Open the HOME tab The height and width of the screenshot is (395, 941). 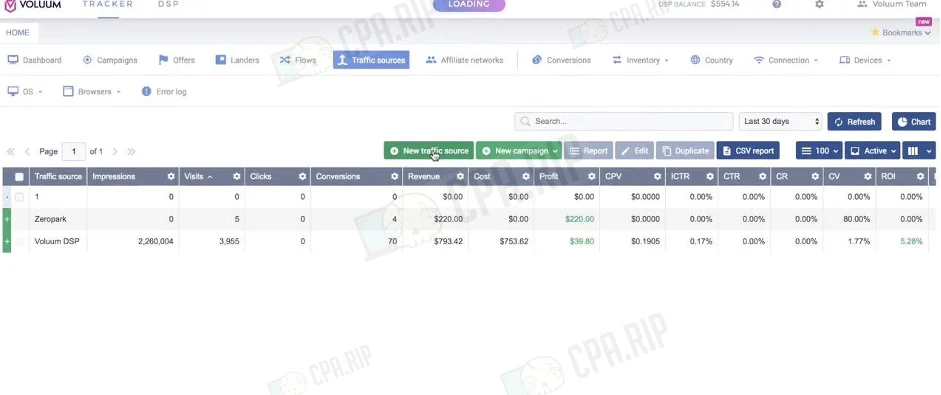pos(18,33)
